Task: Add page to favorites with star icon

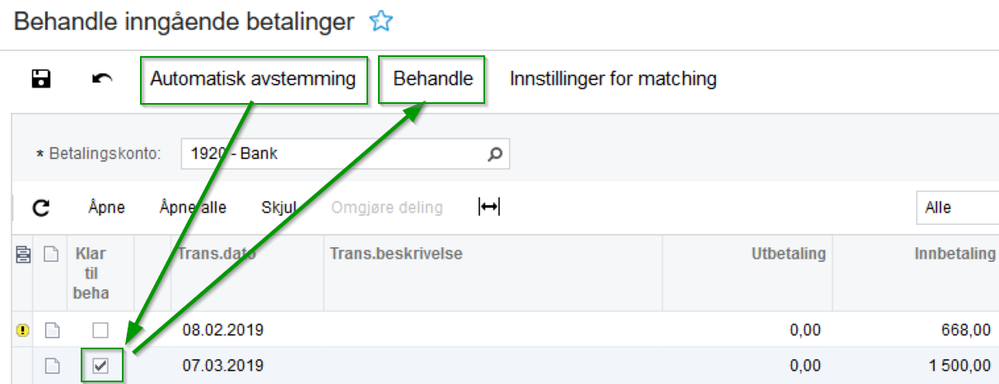Action: (x=381, y=22)
